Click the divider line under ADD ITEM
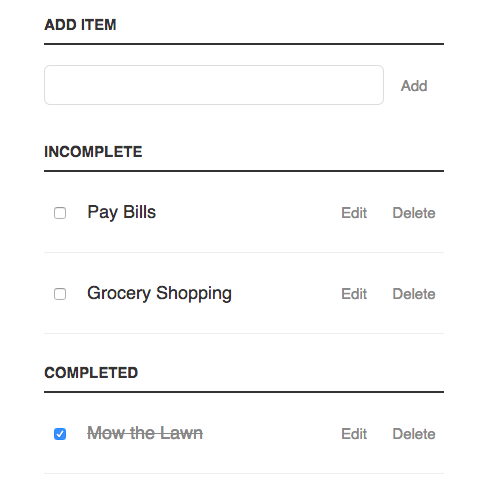 (x=244, y=44)
